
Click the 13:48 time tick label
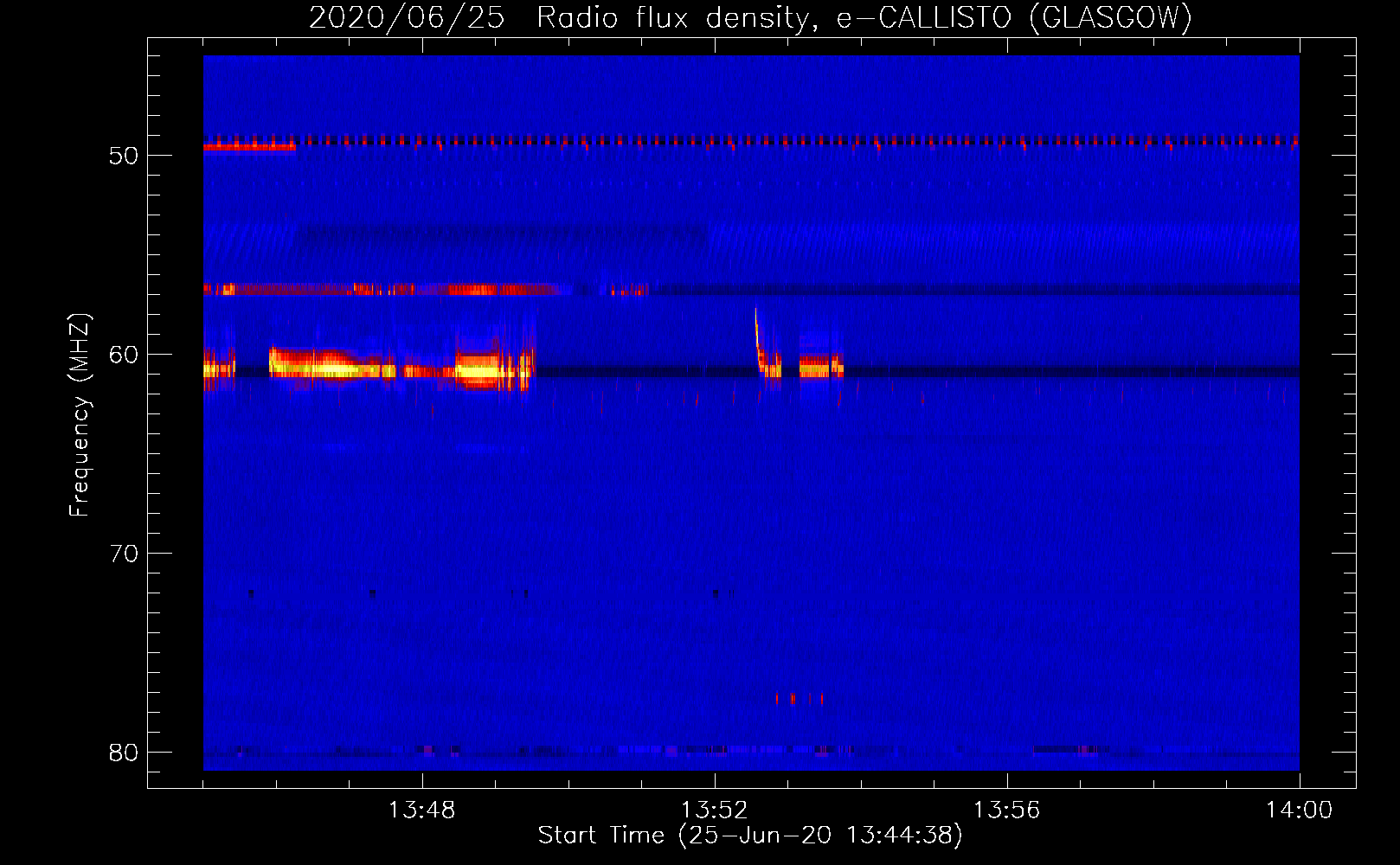point(421,811)
